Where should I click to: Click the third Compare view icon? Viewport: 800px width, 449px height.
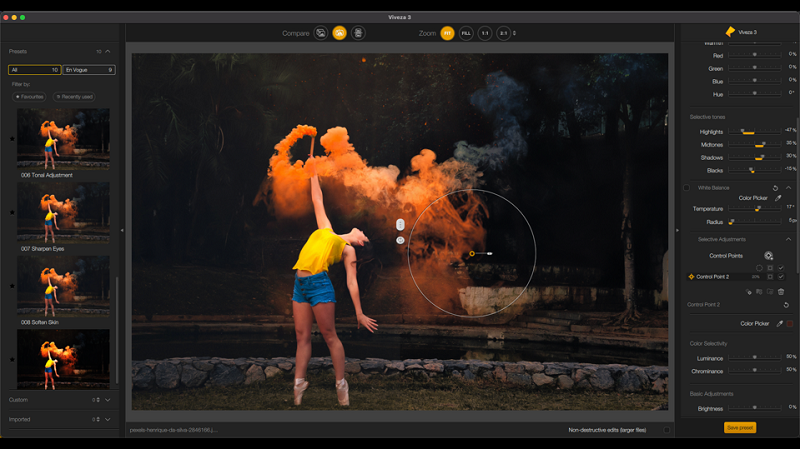tap(358, 33)
